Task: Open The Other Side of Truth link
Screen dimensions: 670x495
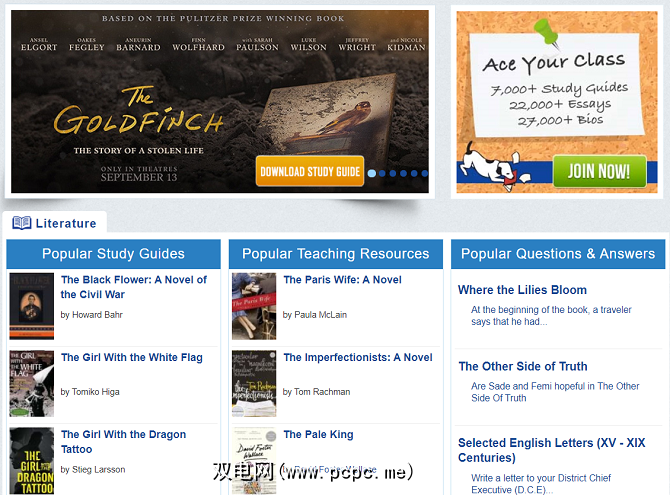Action: [523, 366]
